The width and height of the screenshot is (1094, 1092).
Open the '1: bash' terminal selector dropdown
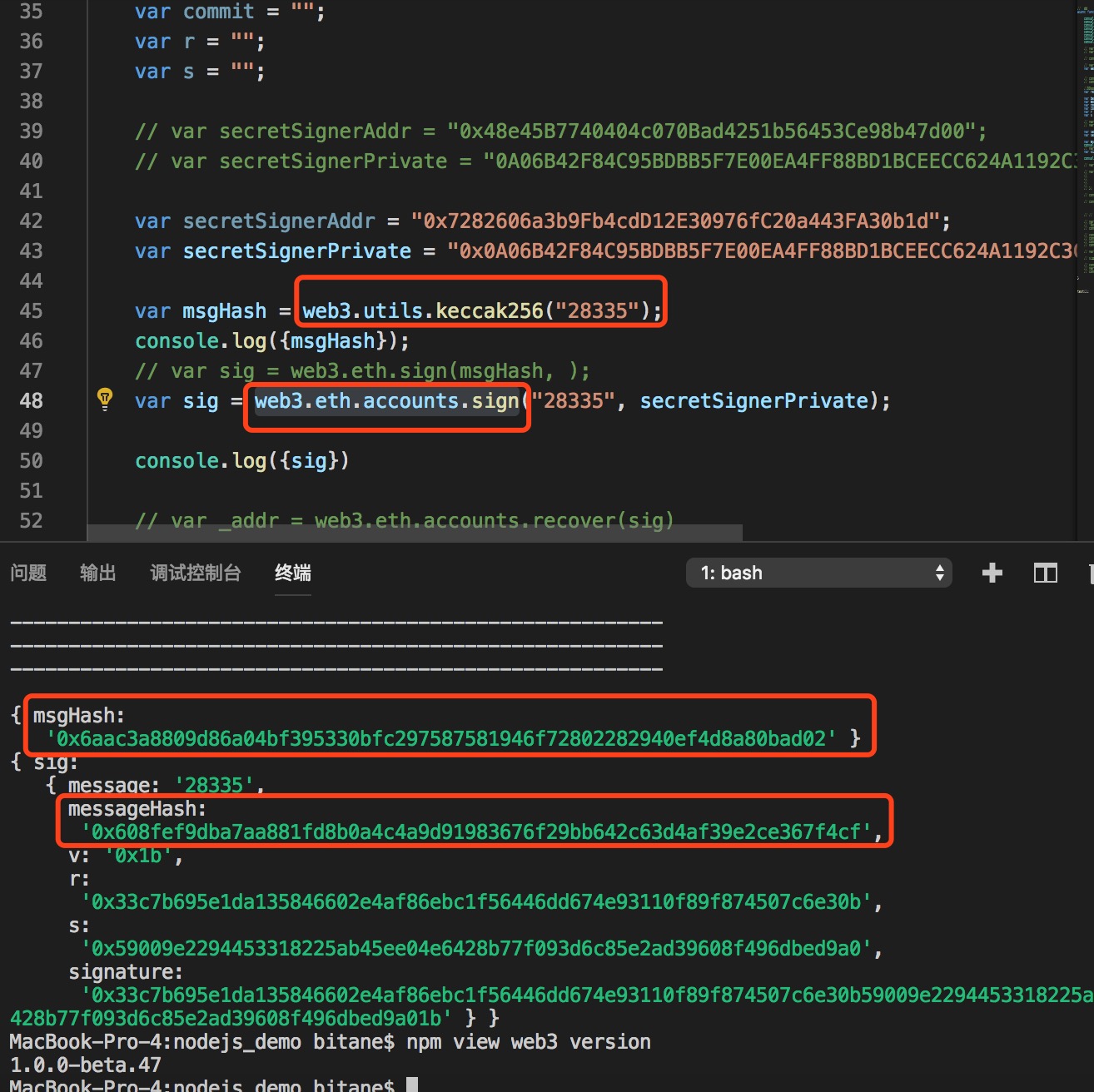(x=818, y=572)
